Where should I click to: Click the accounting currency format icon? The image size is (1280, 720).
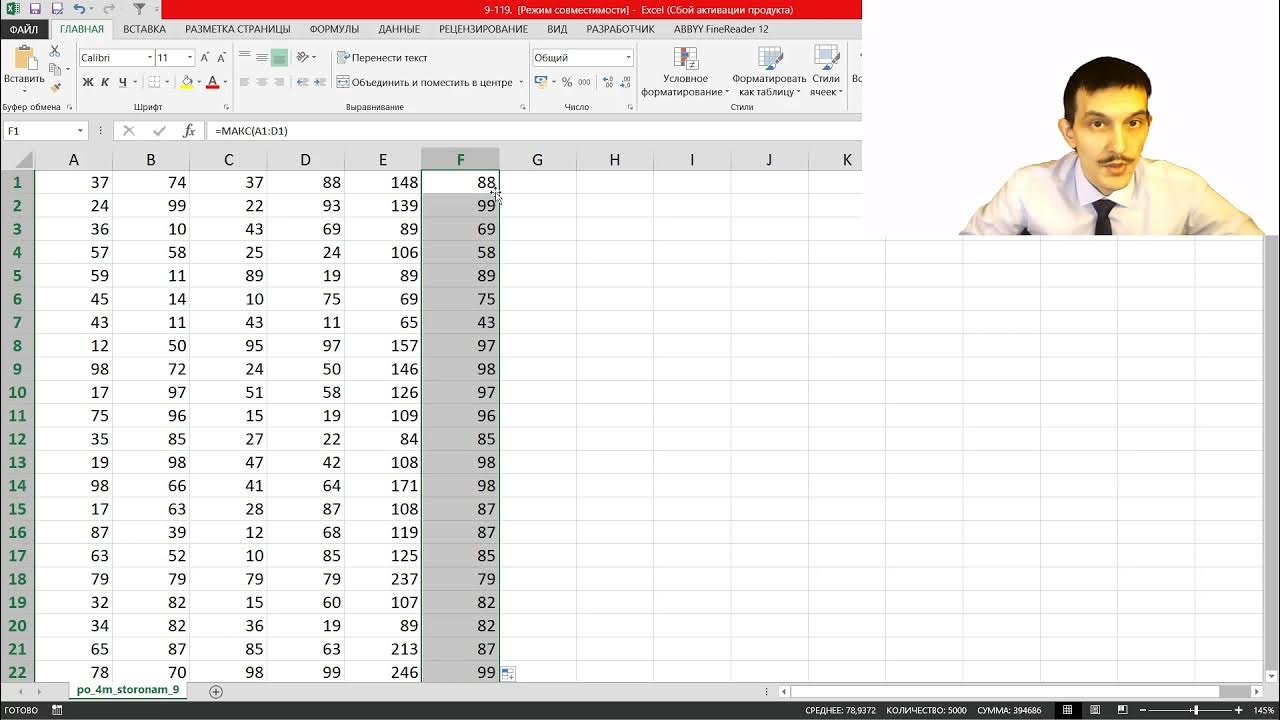coord(541,82)
